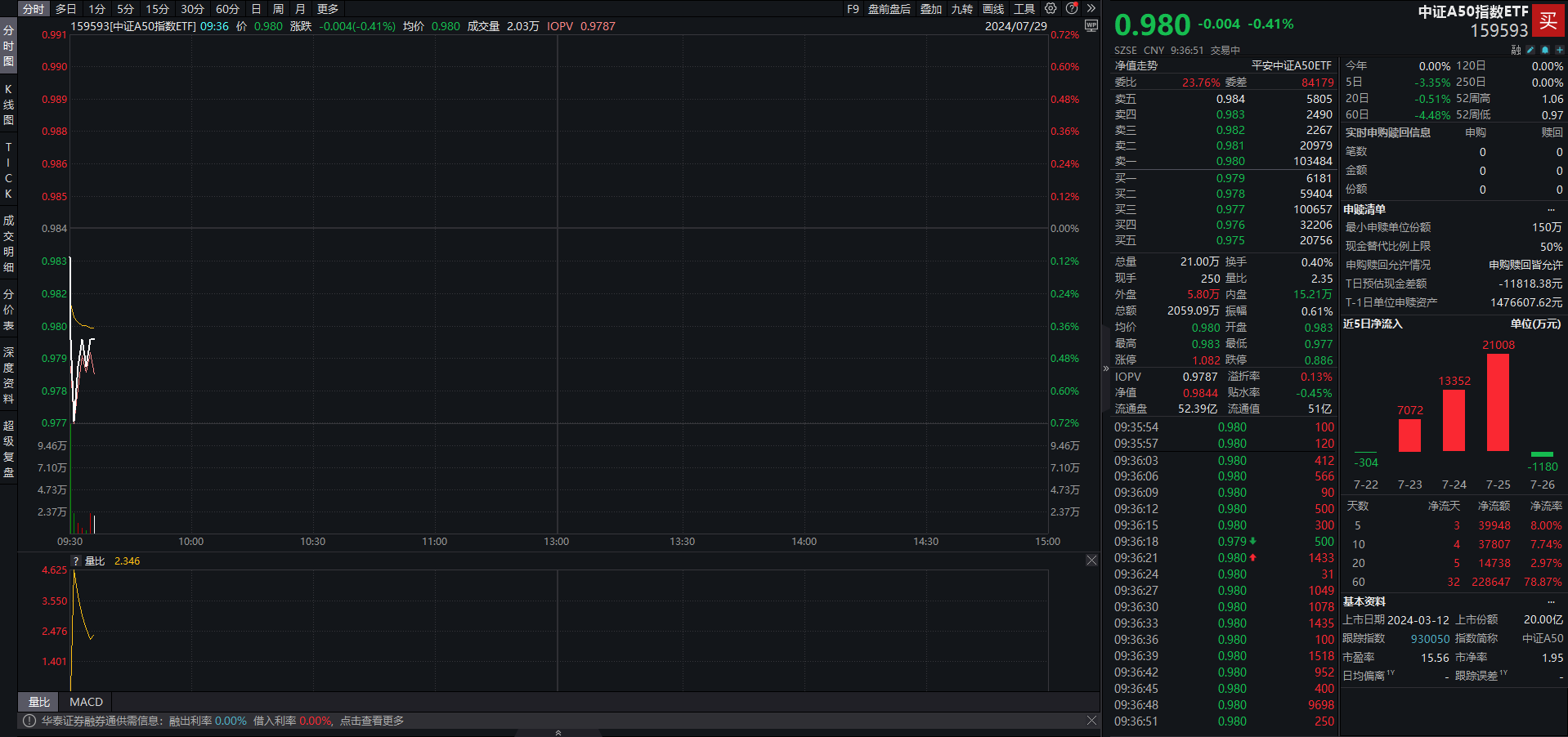1568x737 pixels.
Task: Open the 工具 tools menu
Action: tap(1024, 9)
